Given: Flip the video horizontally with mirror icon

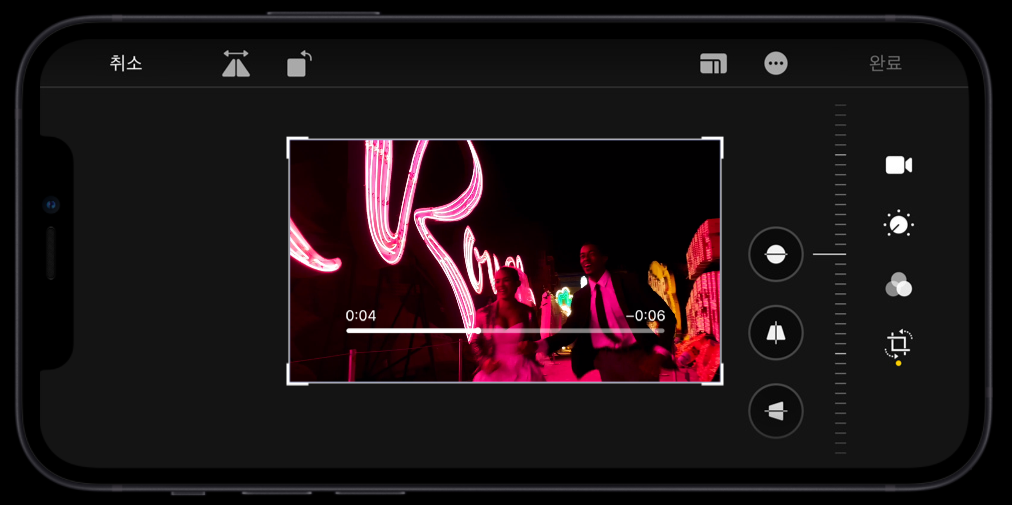Looking at the screenshot, I should 236,64.
